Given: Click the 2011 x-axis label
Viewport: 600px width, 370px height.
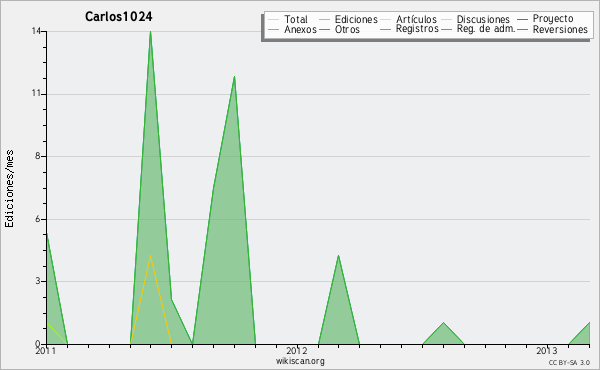Looking at the screenshot, I should (x=46, y=350).
